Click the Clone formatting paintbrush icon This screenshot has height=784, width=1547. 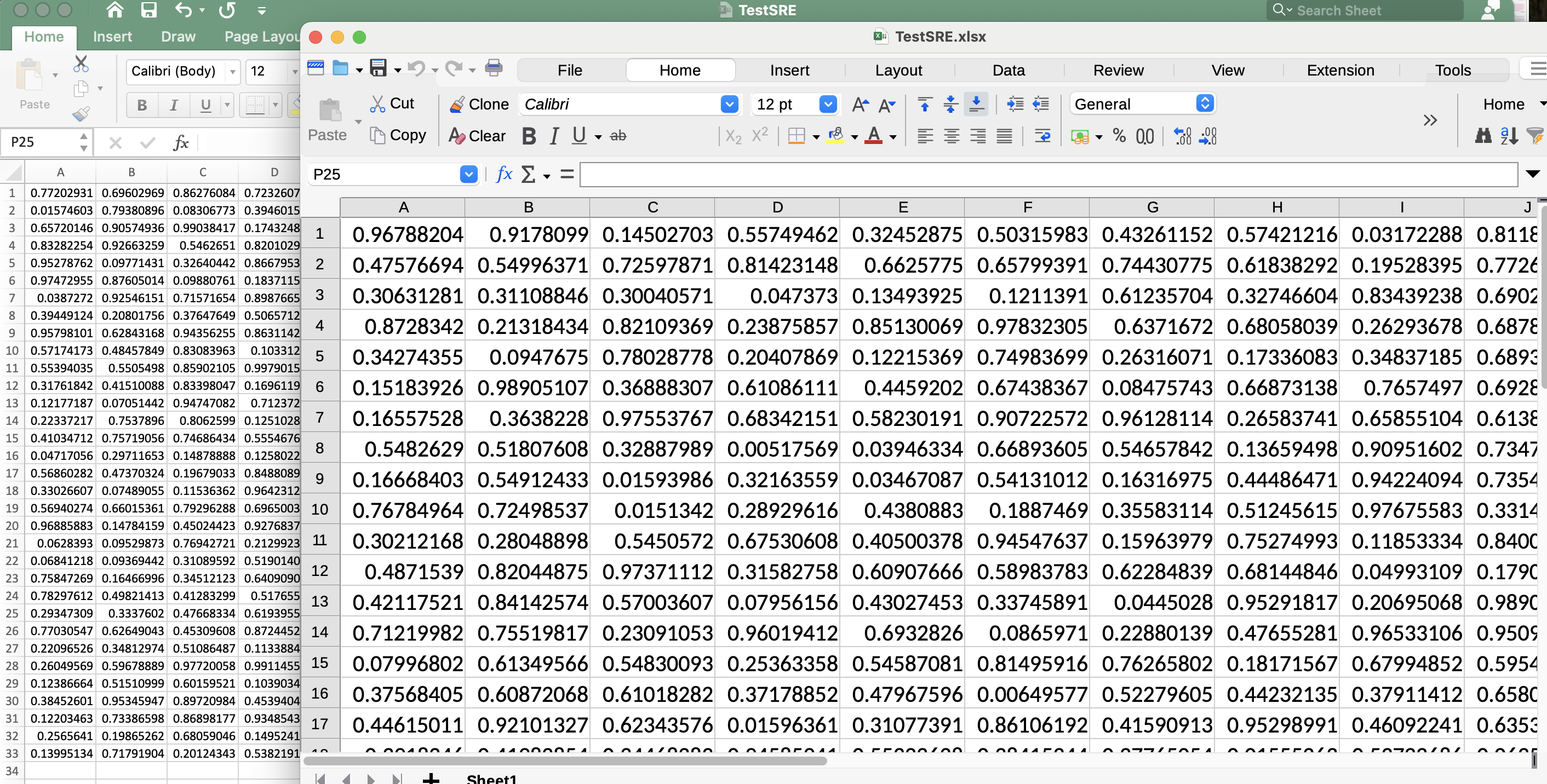[x=457, y=105]
